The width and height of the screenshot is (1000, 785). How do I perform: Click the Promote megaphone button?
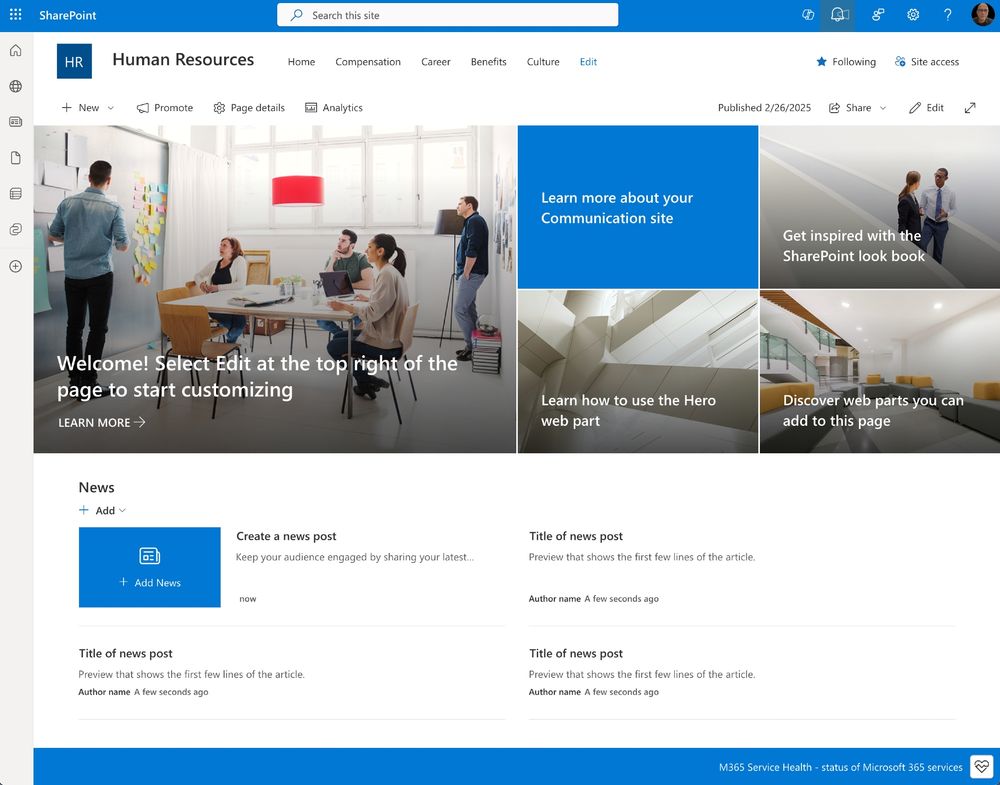165,108
